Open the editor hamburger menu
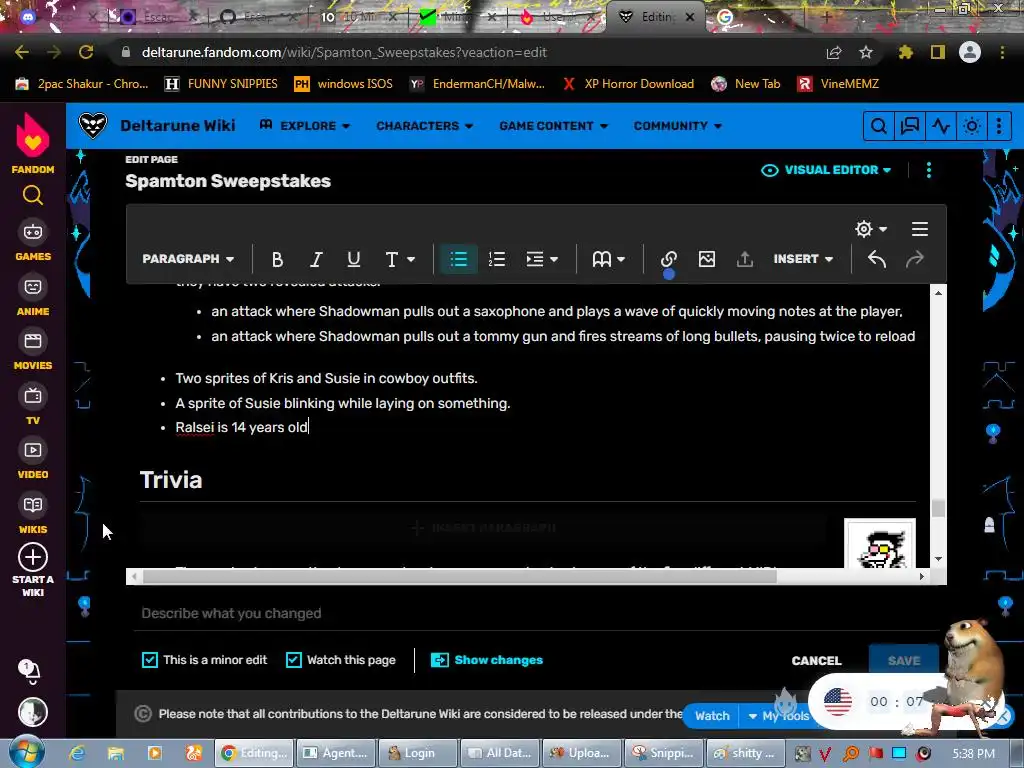This screenshot has width=1024, height=768. [x=920, y=229]
